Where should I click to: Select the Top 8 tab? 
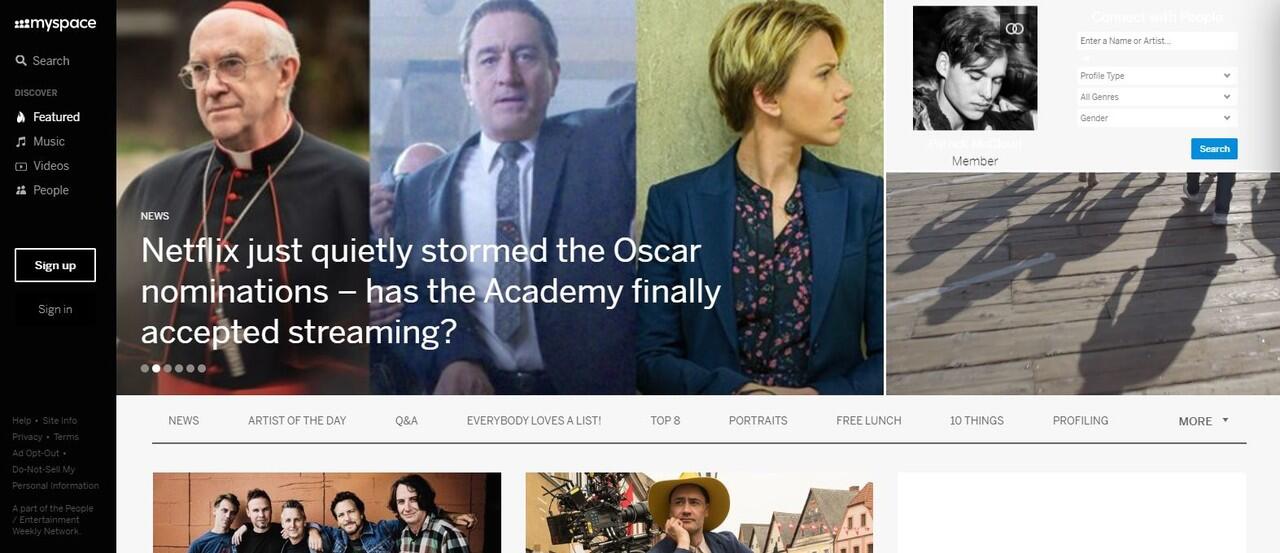665,421
